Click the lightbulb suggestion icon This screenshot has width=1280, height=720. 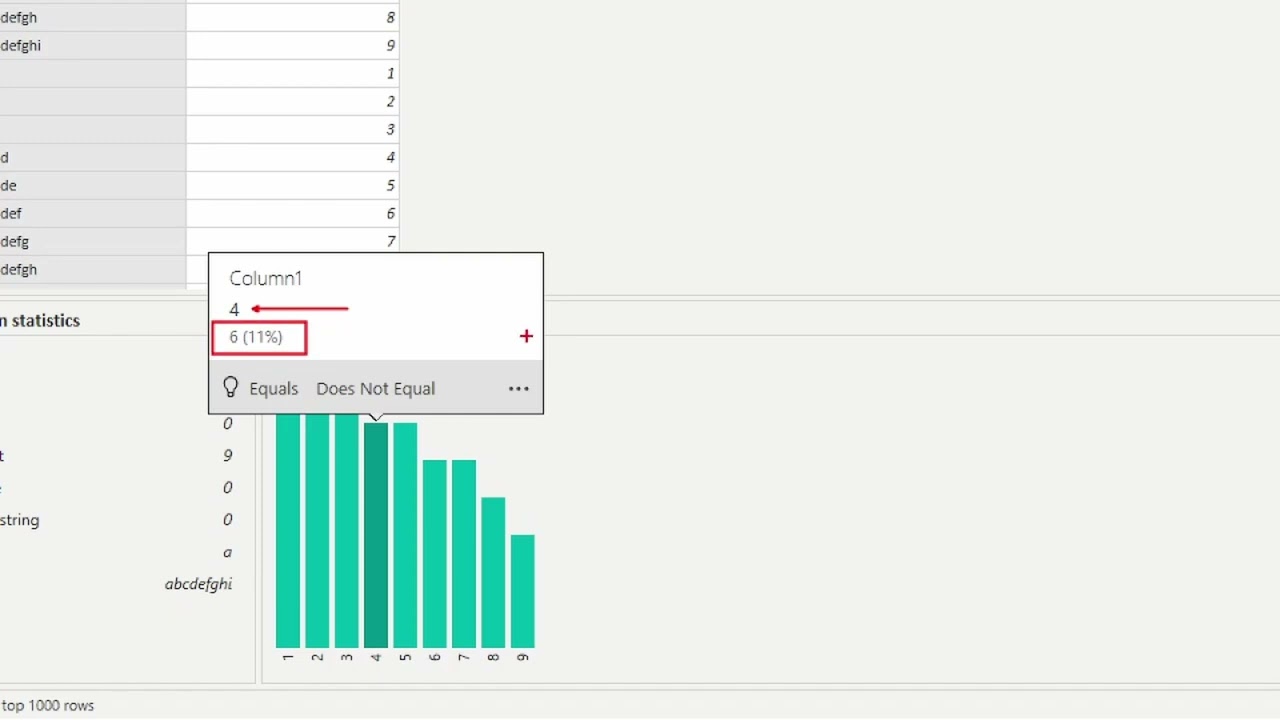(230, 388)
